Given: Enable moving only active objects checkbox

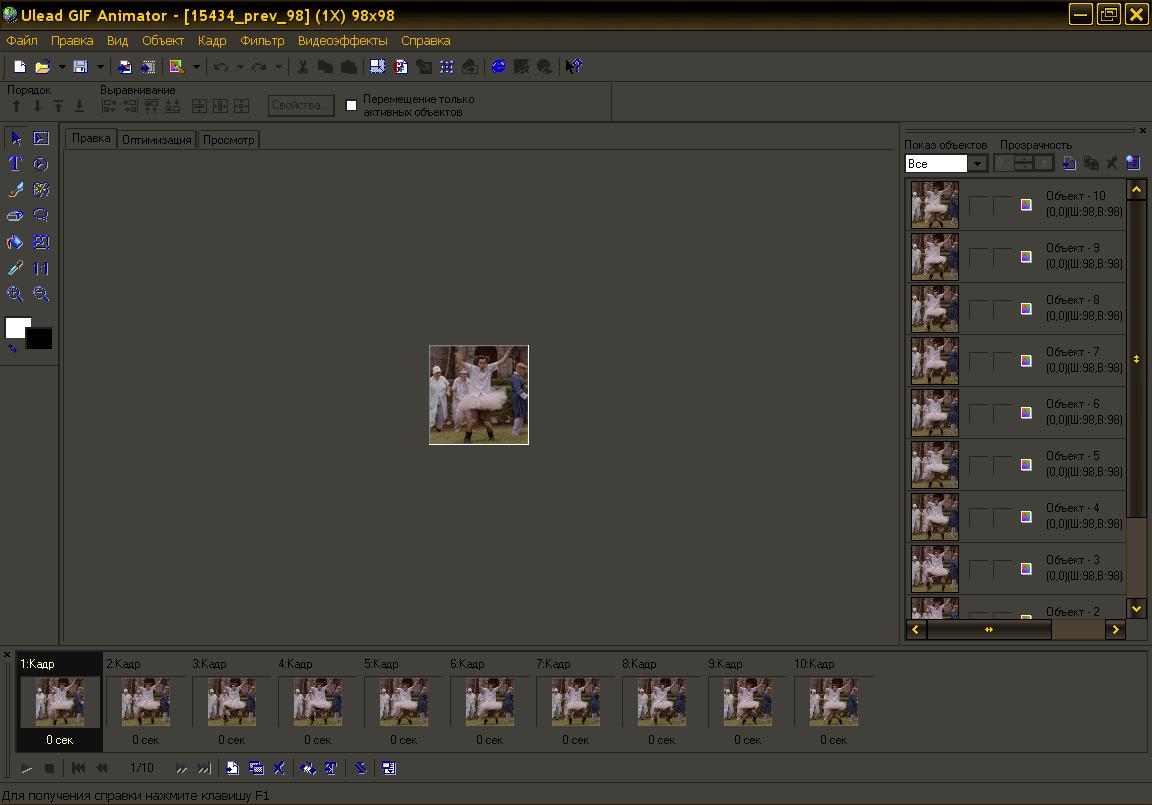Looking at the screenshot, I should click(x=351, y=105).
